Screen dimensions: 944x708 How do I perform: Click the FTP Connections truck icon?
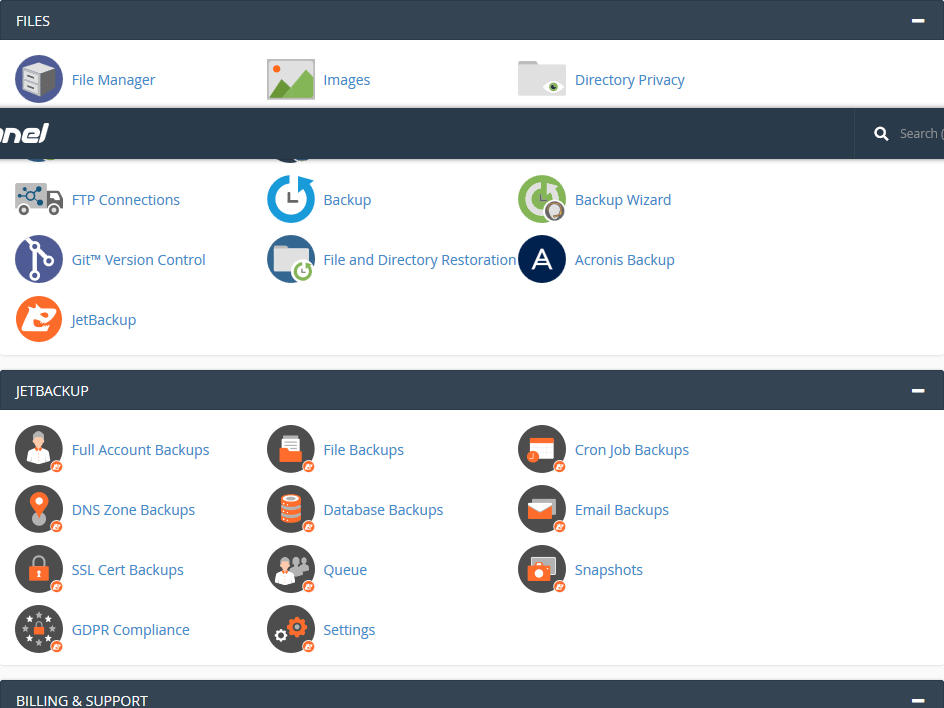(x=39, y=199)
